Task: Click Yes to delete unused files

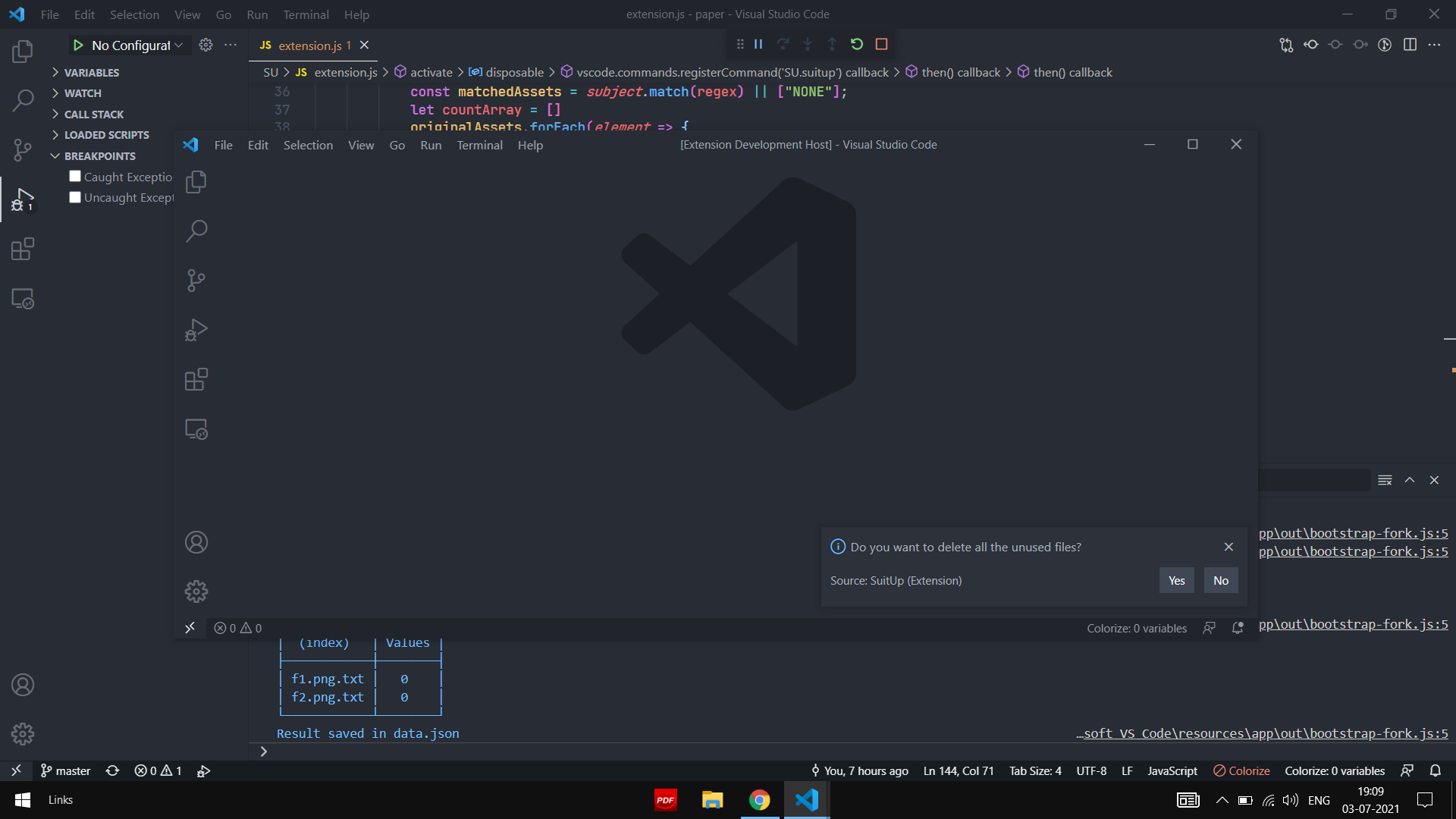Action: pyautogui.click(x=1176, y=580)
